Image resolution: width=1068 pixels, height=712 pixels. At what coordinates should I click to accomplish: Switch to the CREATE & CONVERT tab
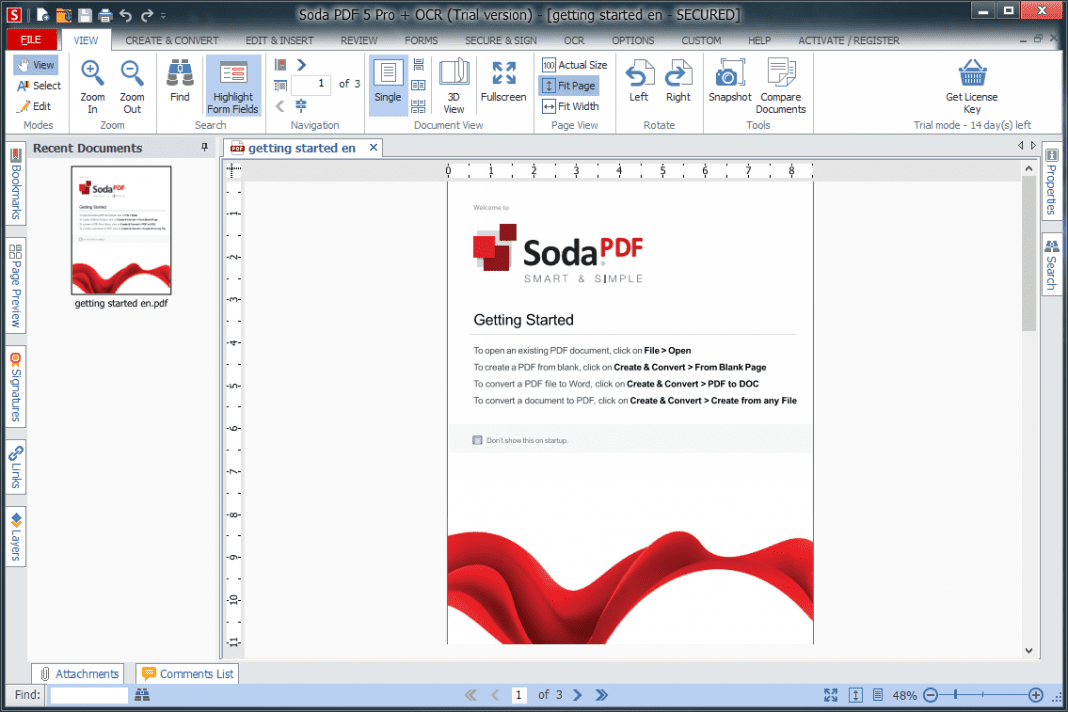pyautogui.click(x=171, y=40)
